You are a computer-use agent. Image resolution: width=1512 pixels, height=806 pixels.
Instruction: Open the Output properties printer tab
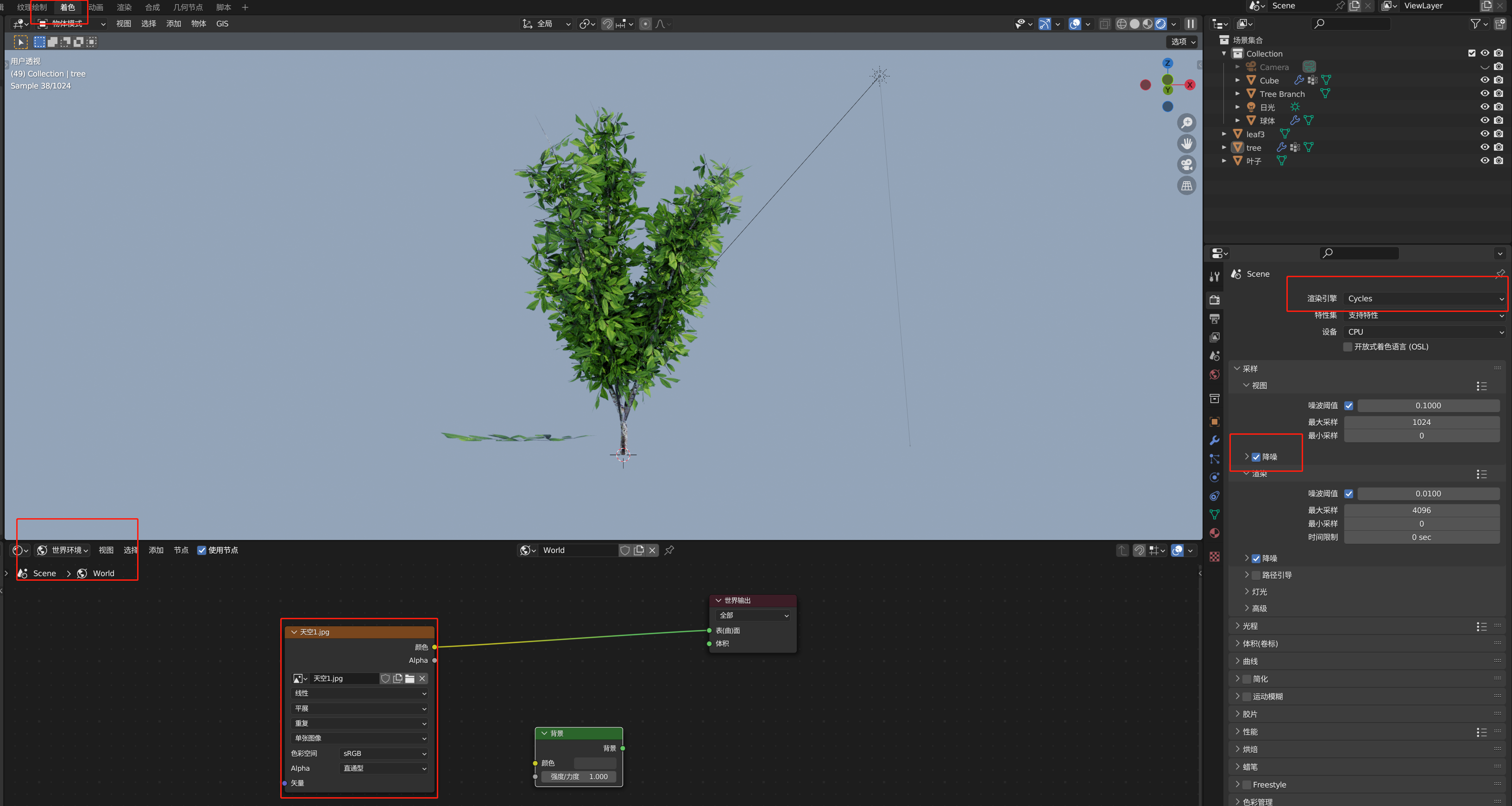[x=1215, y=319]
